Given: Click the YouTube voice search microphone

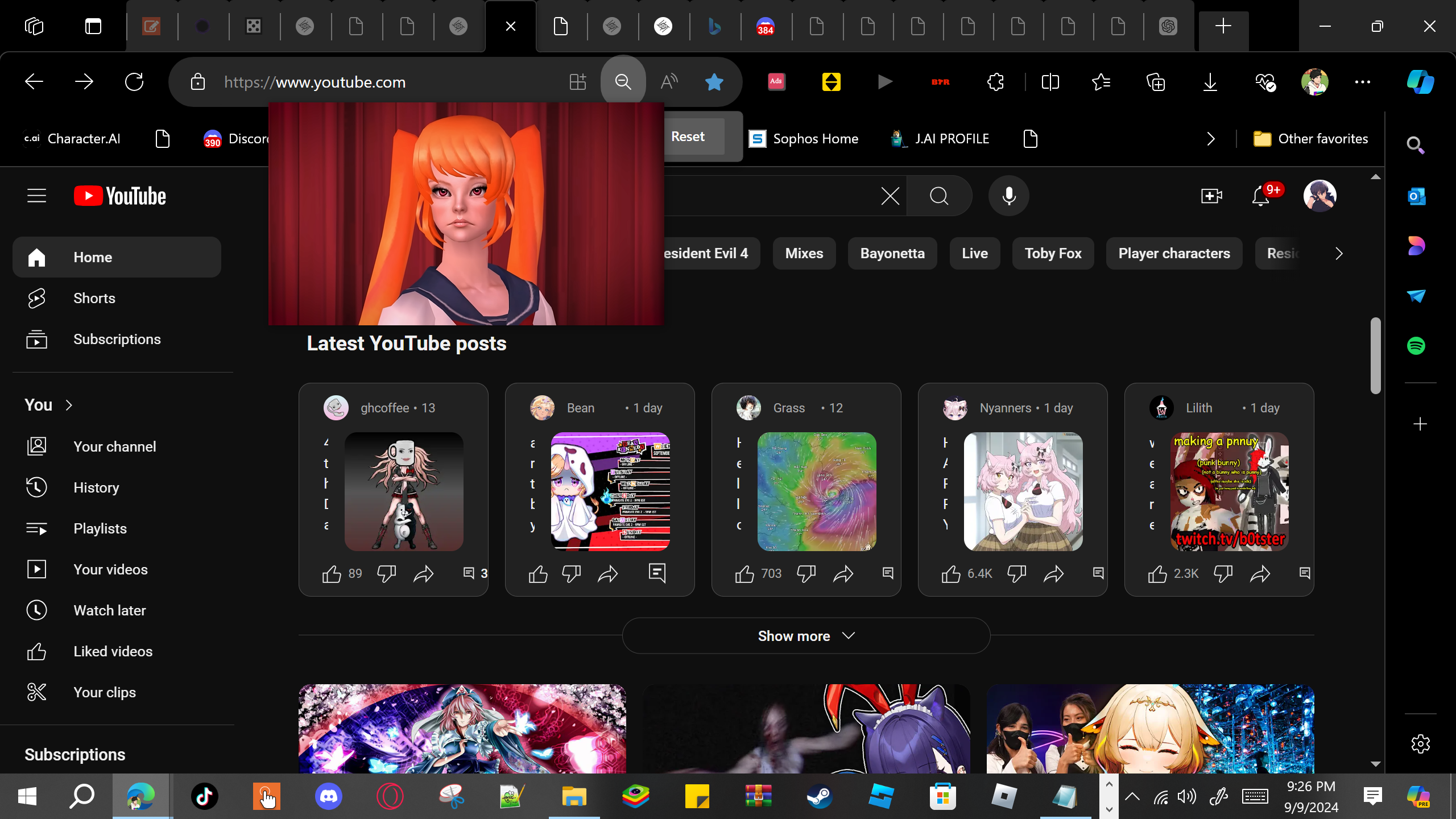Looking at the screenshot, I should [x=1009, y=196].
